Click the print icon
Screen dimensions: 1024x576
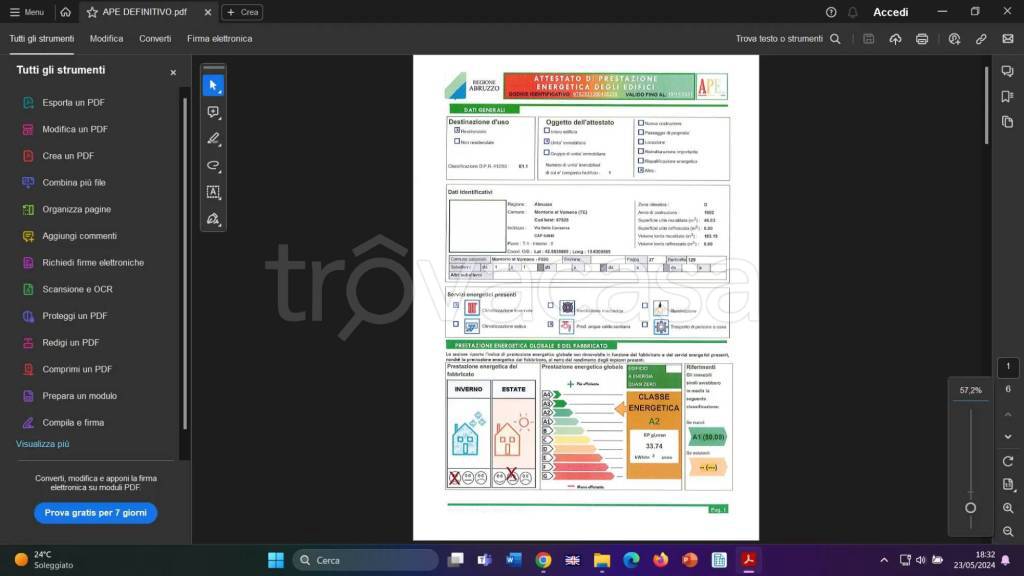922,39
